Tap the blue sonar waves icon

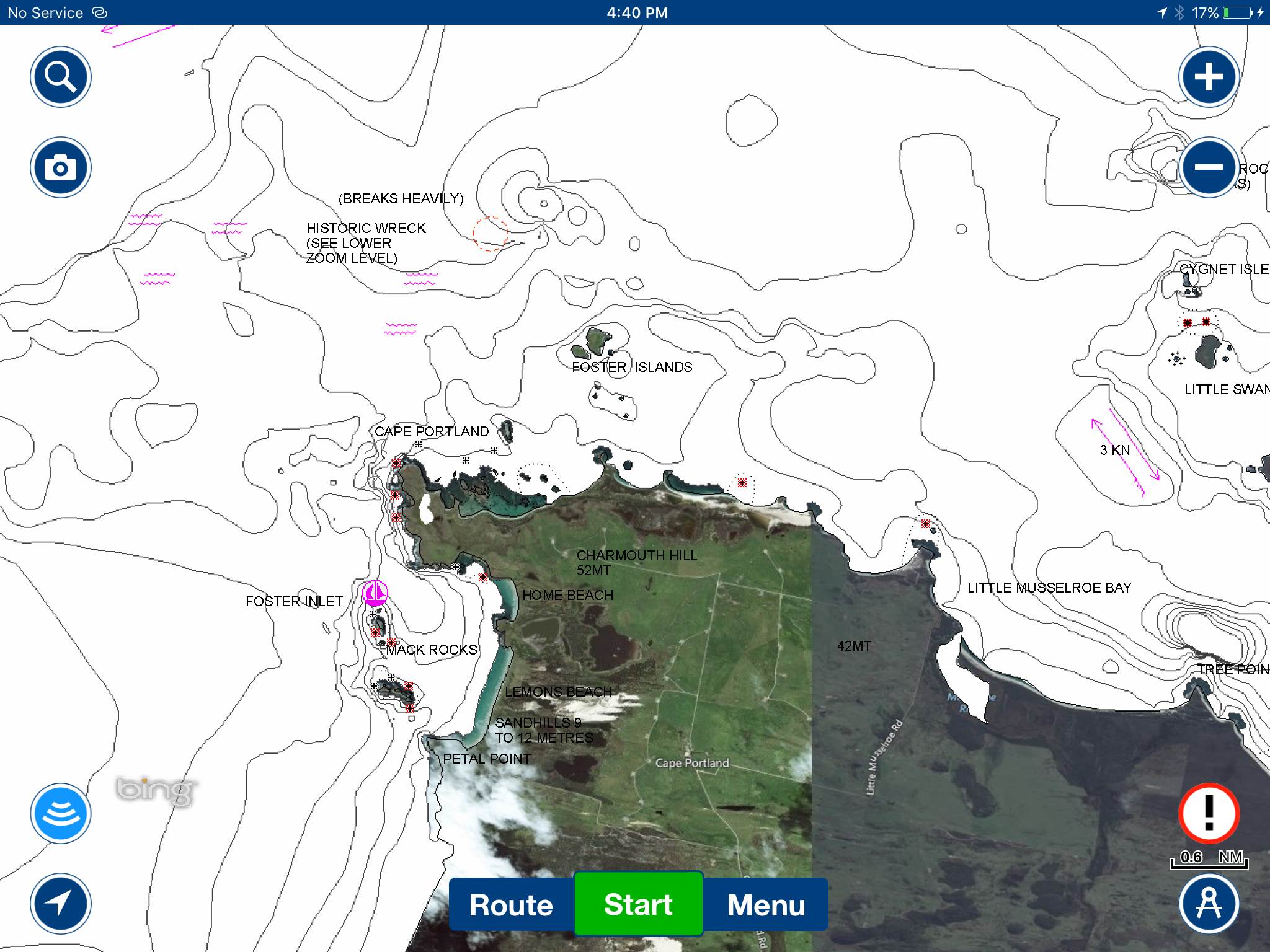point(61,813)
